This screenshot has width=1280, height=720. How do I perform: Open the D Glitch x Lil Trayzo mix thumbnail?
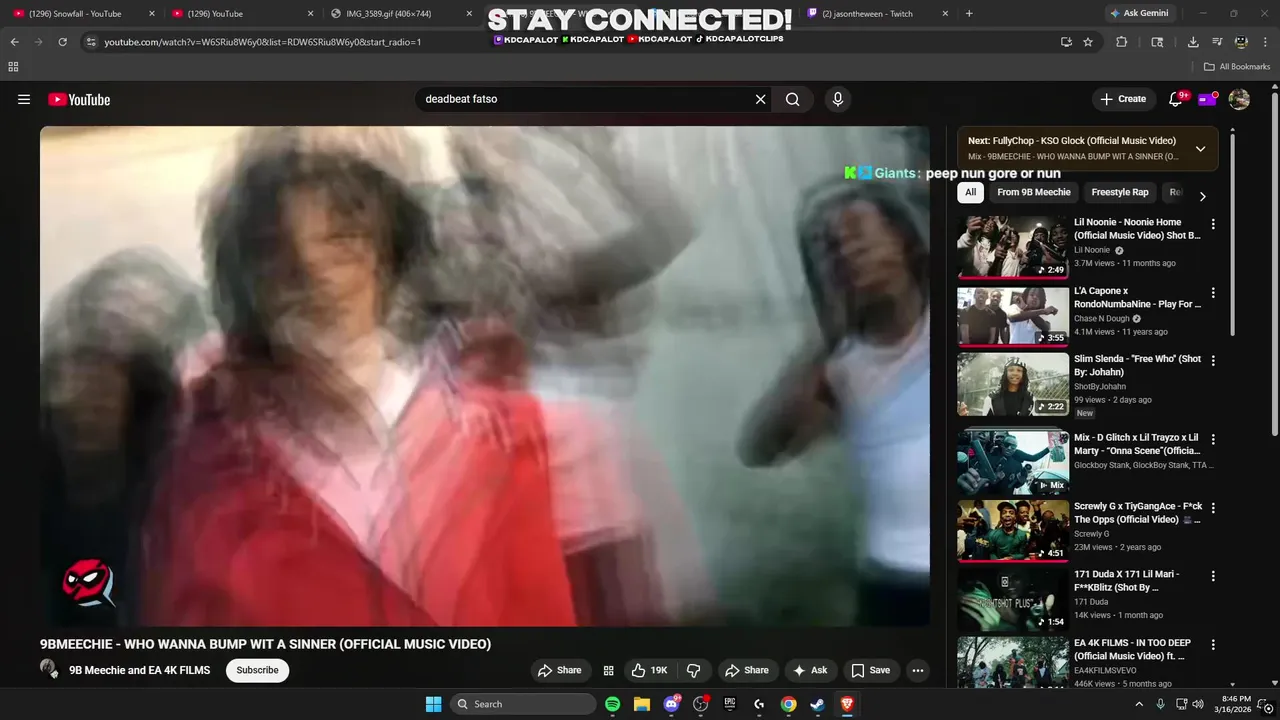[1013, 461]
